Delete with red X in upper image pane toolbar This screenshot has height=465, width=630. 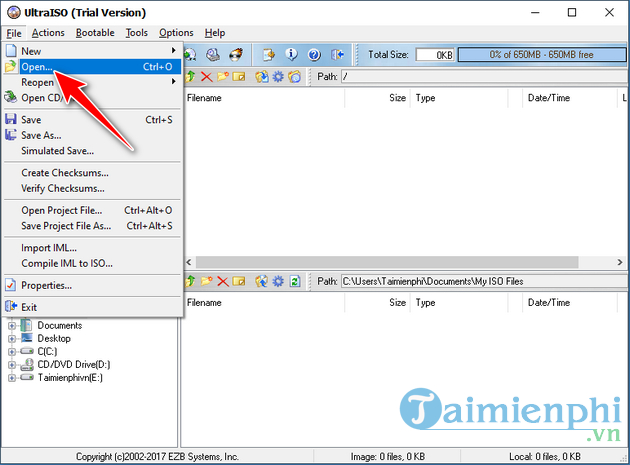click(x=207, y=76)
